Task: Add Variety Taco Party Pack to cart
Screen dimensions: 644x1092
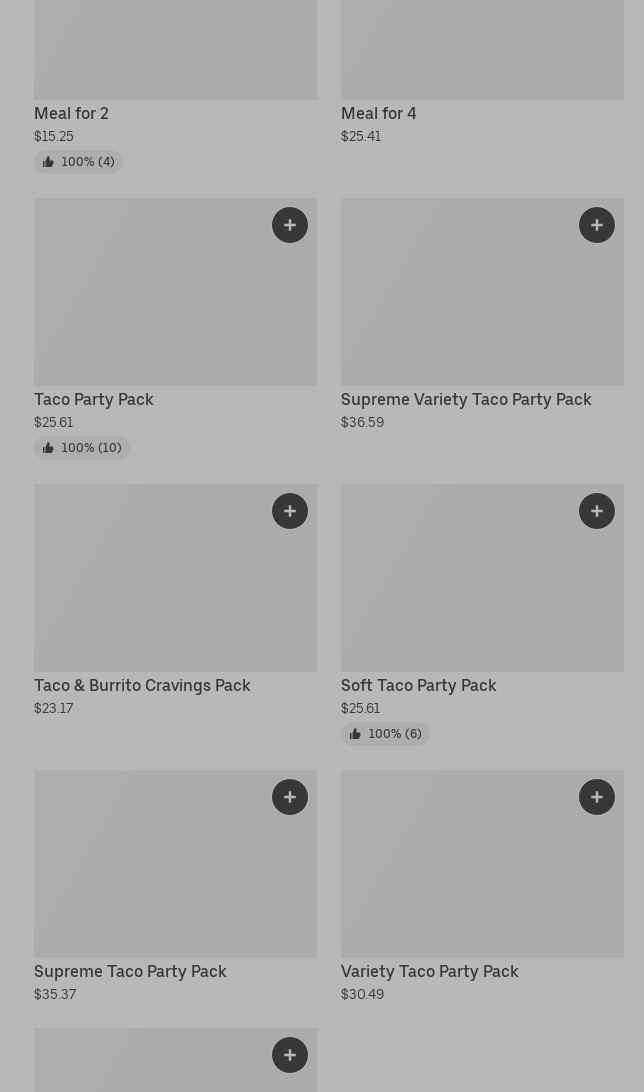Action: coord(597,797)
